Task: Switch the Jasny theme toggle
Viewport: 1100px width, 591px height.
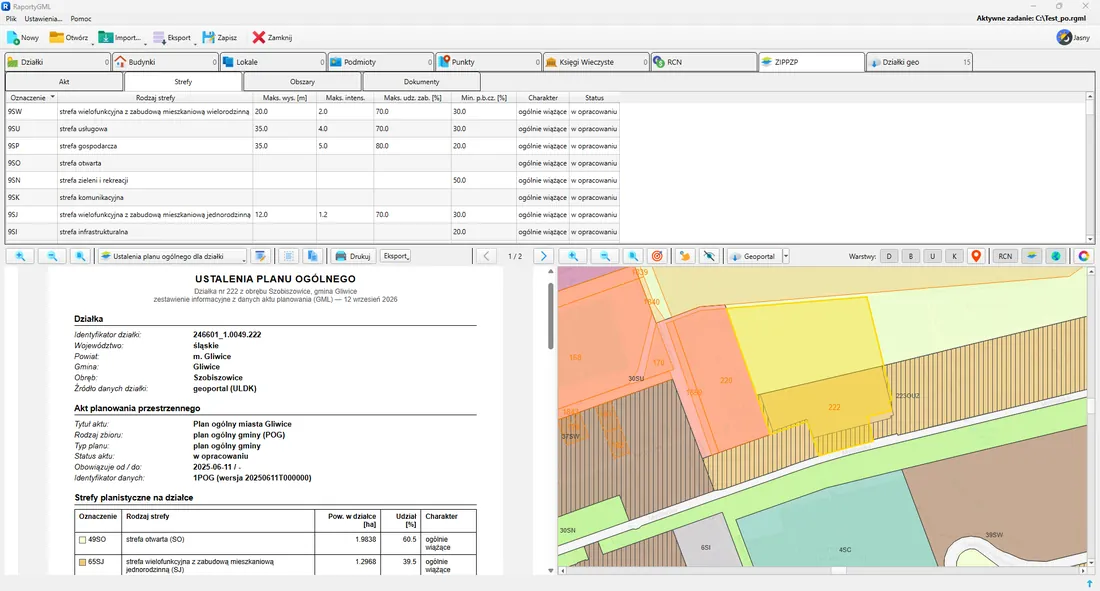Action: 1073,38
